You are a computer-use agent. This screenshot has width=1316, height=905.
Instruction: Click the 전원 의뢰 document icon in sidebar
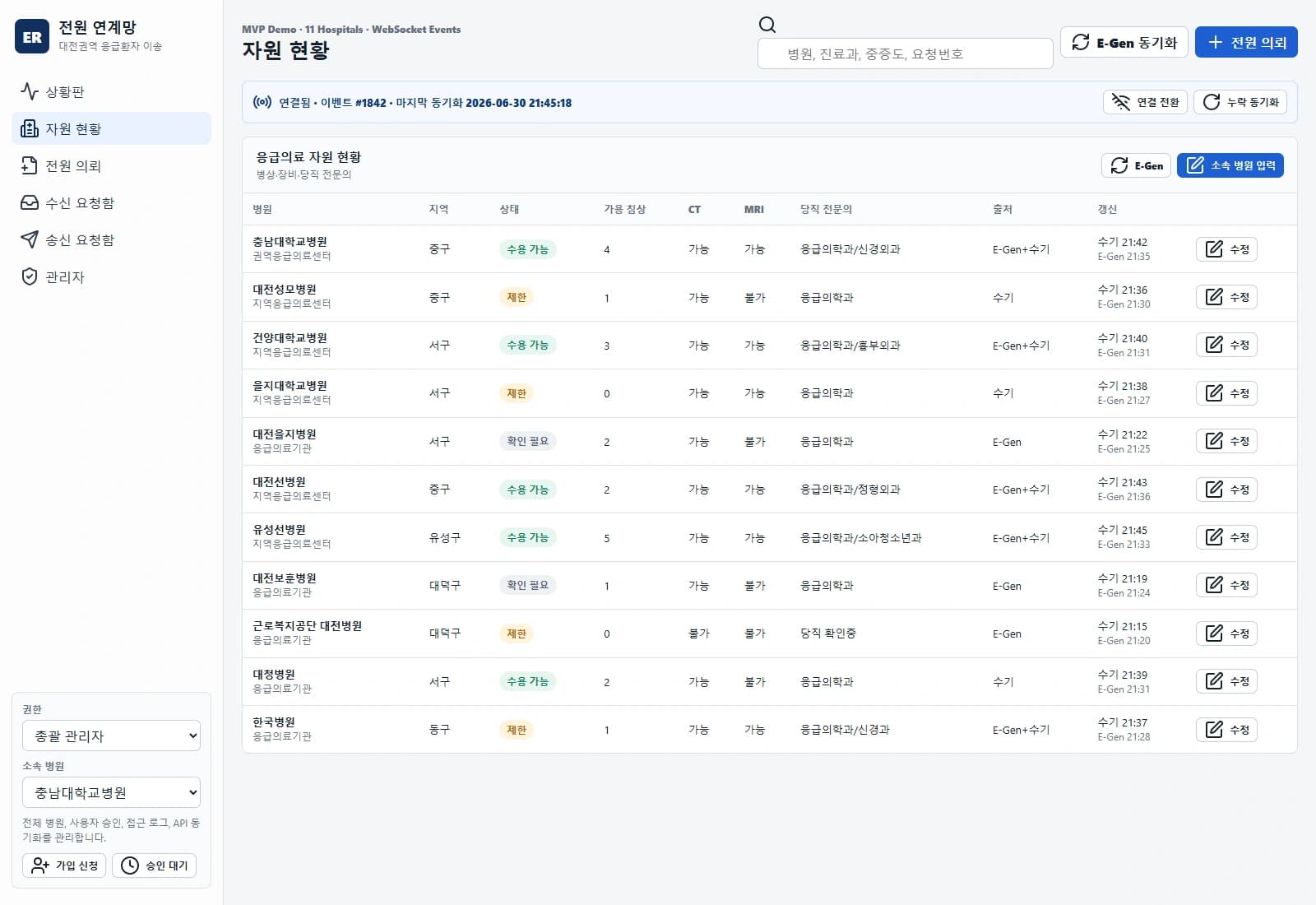point(30,165)
